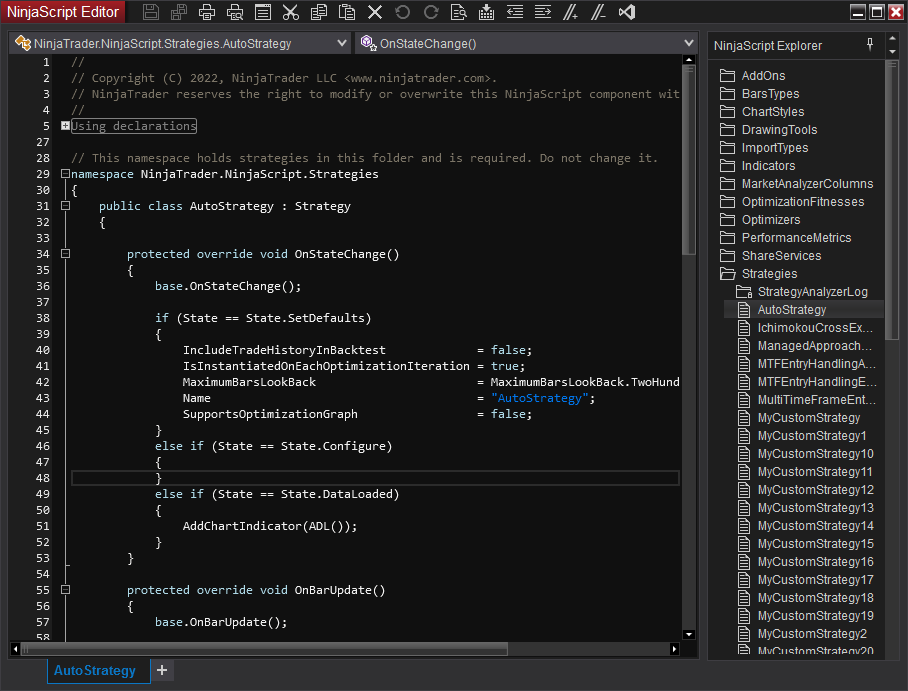Click the Cut scissors icon

click(x=291, y=13)
